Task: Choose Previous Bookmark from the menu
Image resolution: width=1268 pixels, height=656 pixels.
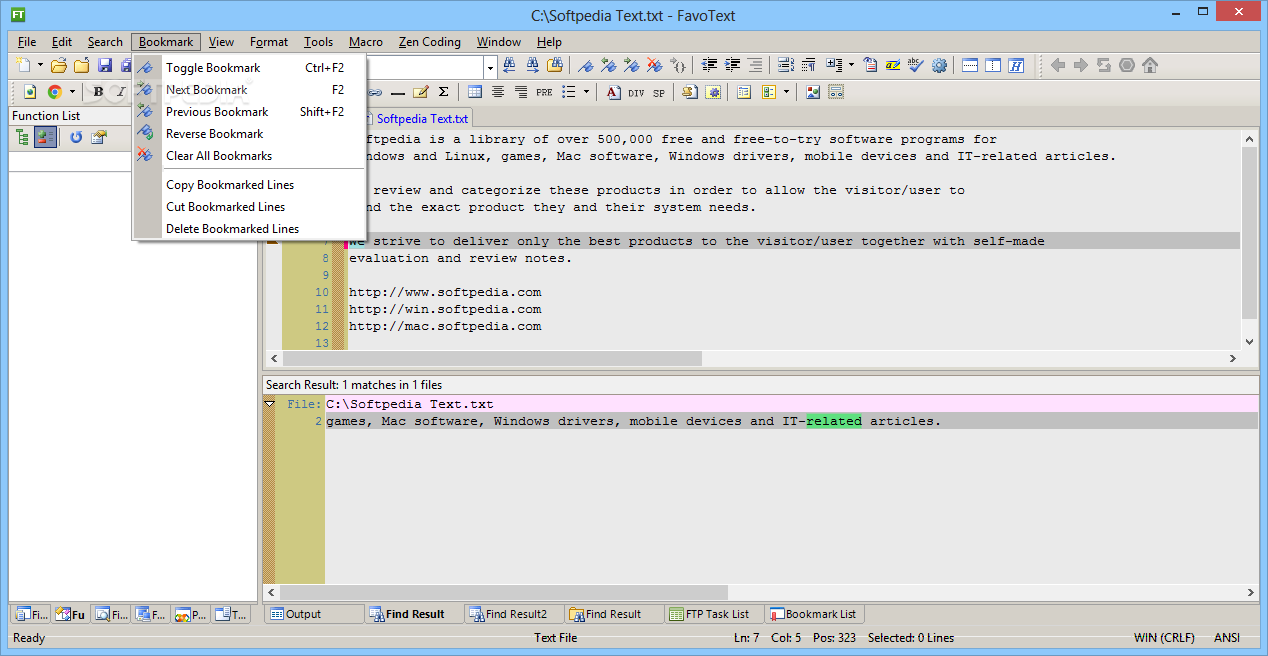Action: click(x=250, y=112)
